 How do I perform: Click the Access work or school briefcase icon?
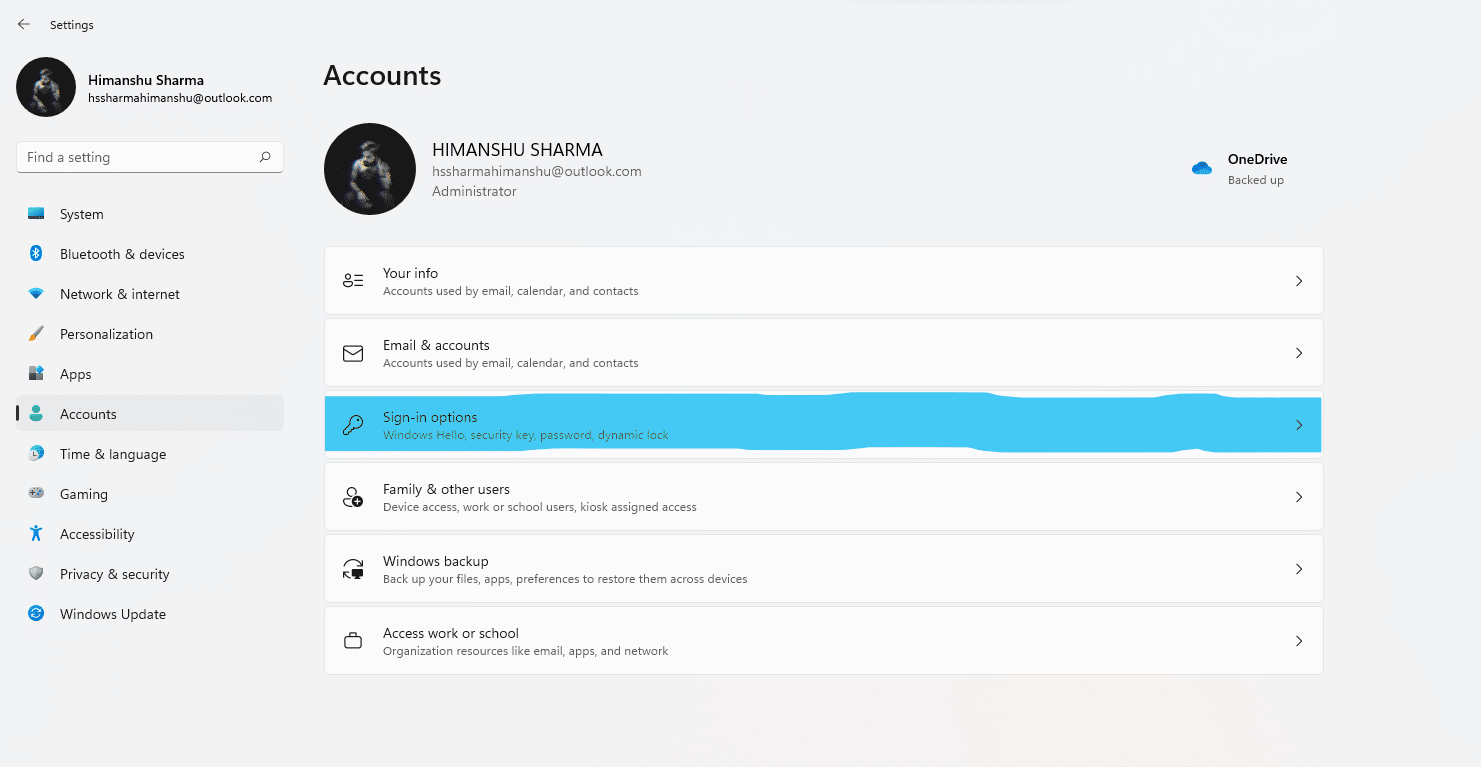click(x=352, y=640)
